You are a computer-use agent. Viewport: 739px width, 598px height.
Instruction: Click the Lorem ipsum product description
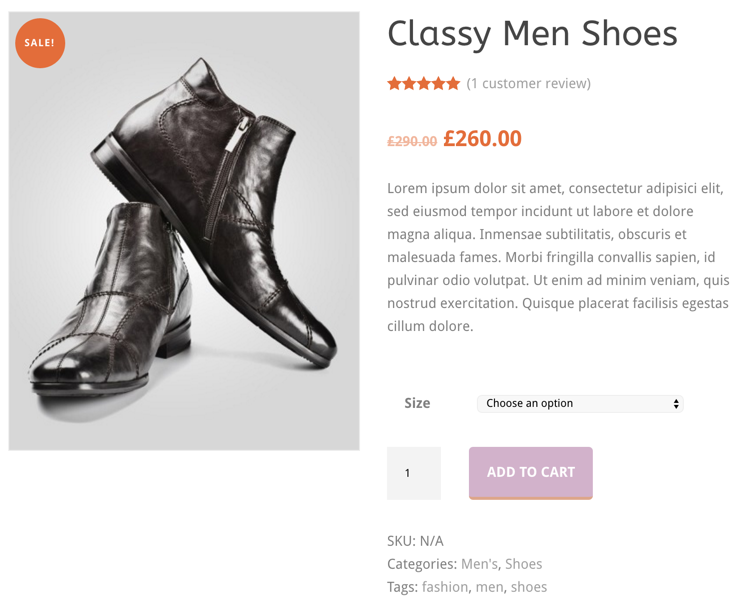pyautogui.click(x=557, y=257)
